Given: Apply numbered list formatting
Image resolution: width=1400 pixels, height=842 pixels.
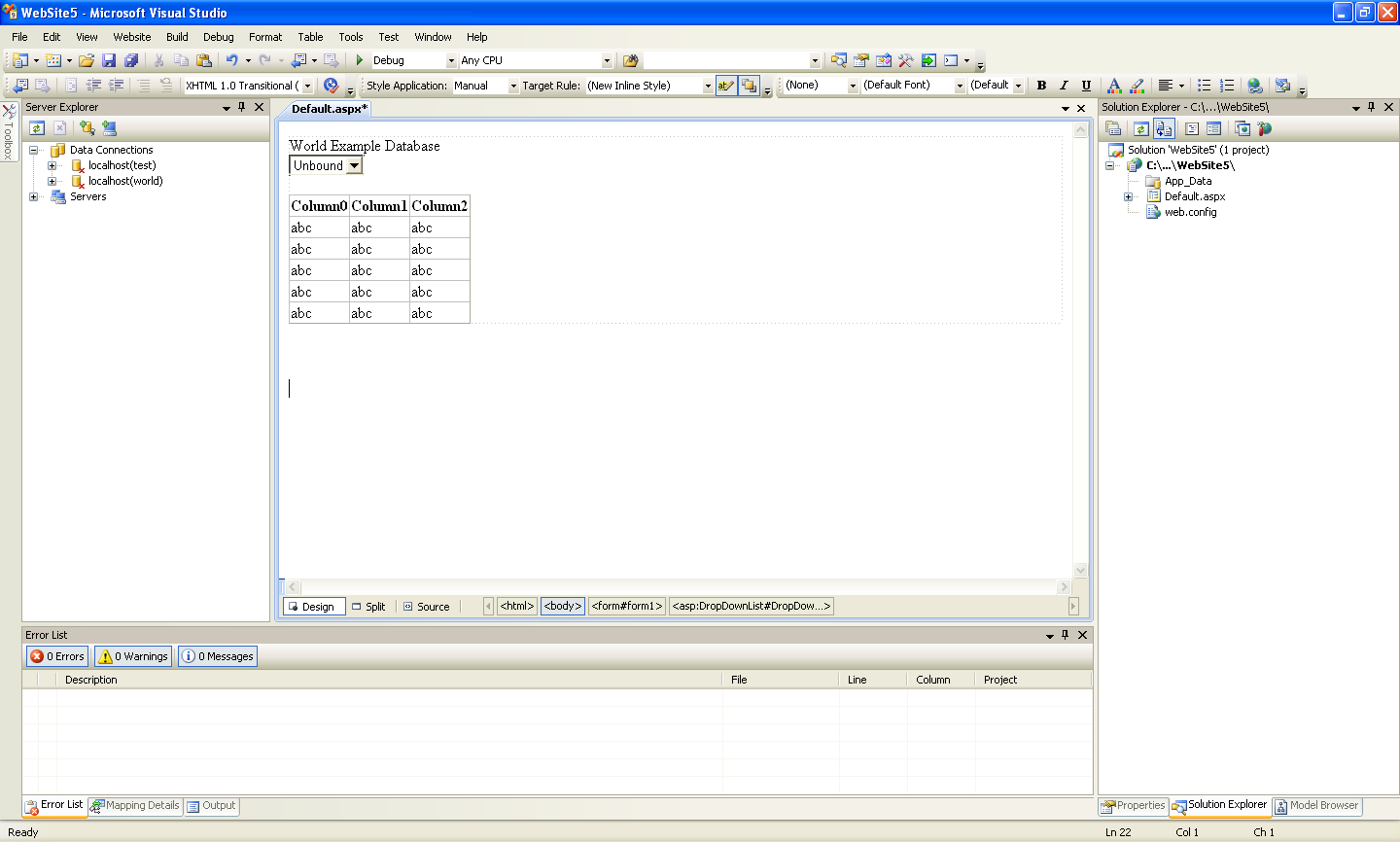Looking at the screenshot, I should (1227, 86).
